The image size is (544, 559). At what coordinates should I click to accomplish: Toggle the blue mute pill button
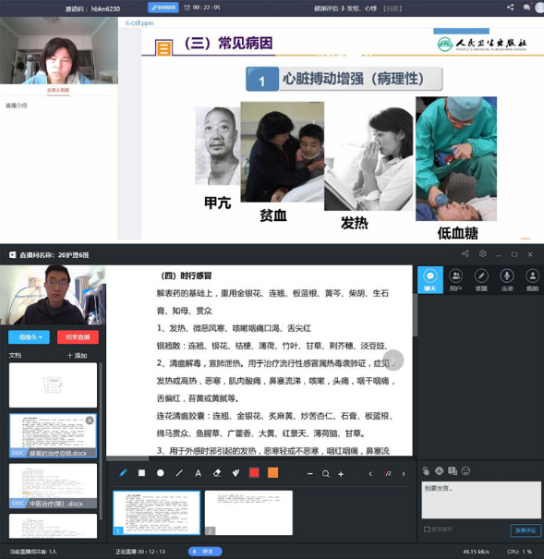tap(205, 551)
